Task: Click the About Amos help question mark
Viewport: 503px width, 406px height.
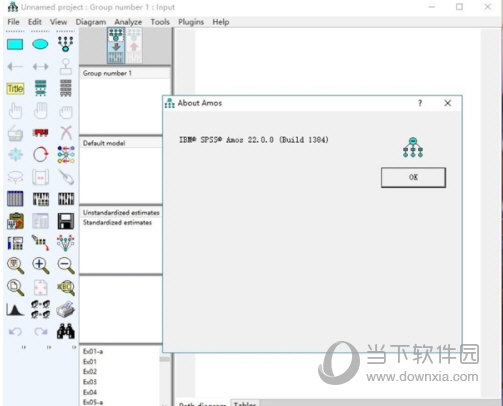Action: click(420, 103)
